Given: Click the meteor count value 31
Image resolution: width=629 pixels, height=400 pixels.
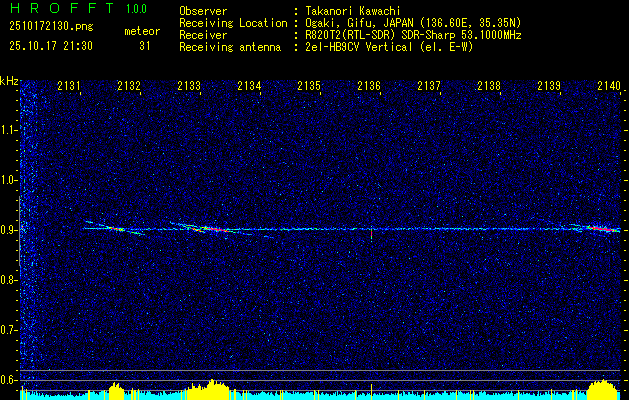Looking at the screenshot, I should (144, 46).
